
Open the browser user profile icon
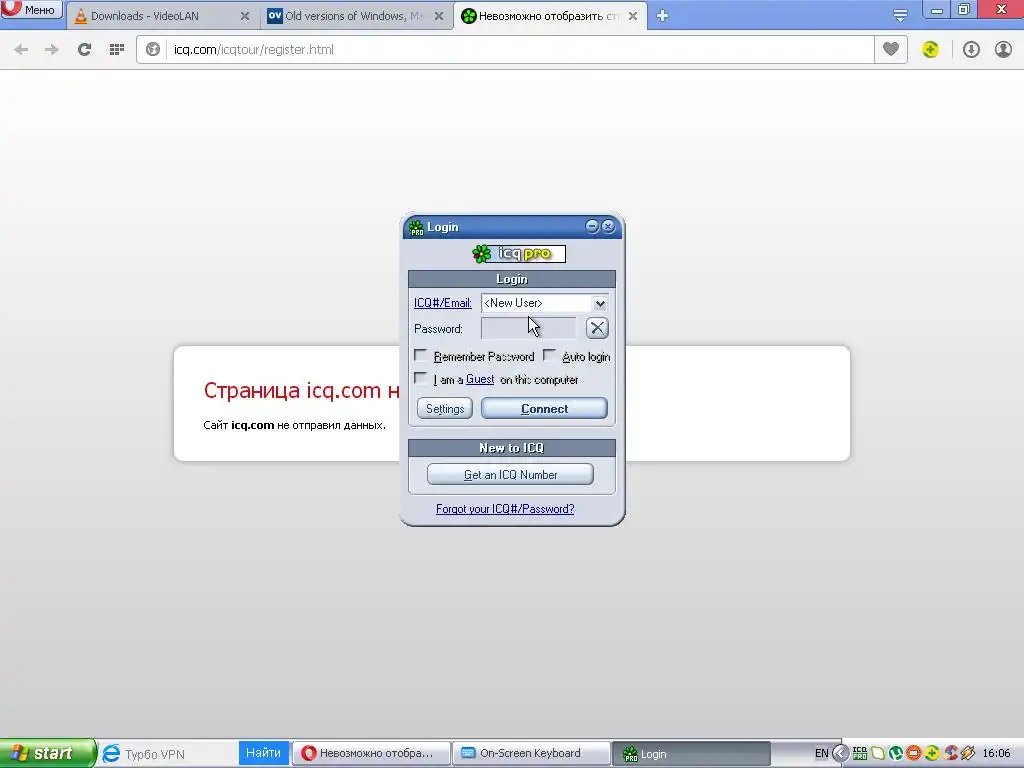1003,49
